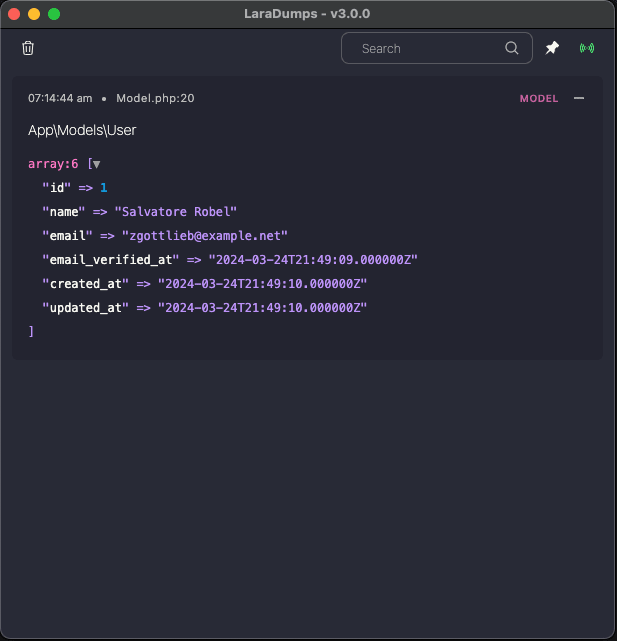The width and height of the screenshot is (617, 641).
Task: Collapse the dump card with minus icon
Action: point(579,98)
